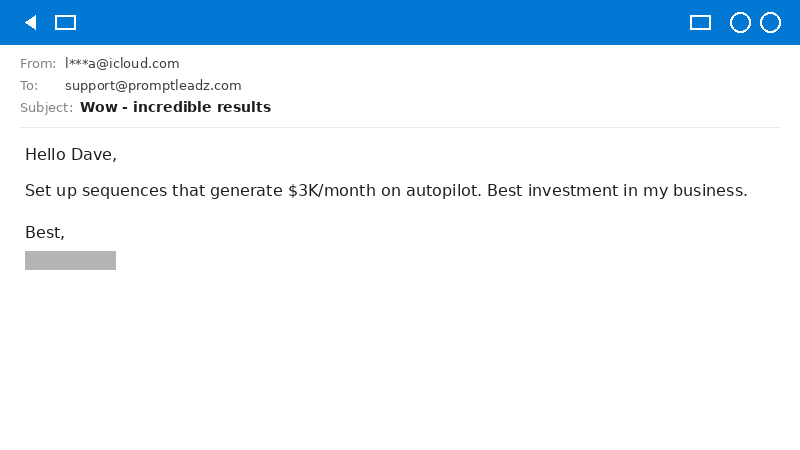Click the rectangle icon on header right
Screen dimensions: 800x450
coord(700,22)
